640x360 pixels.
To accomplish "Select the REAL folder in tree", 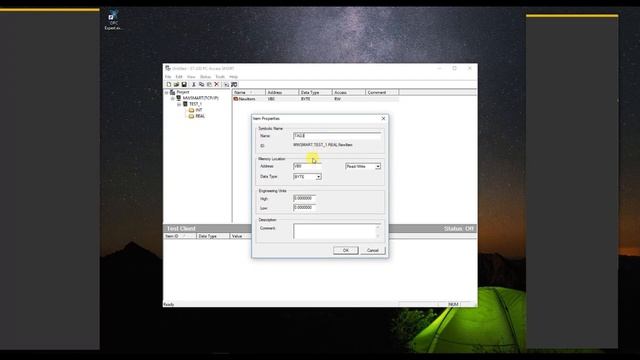I will click(x=197, y=116).
